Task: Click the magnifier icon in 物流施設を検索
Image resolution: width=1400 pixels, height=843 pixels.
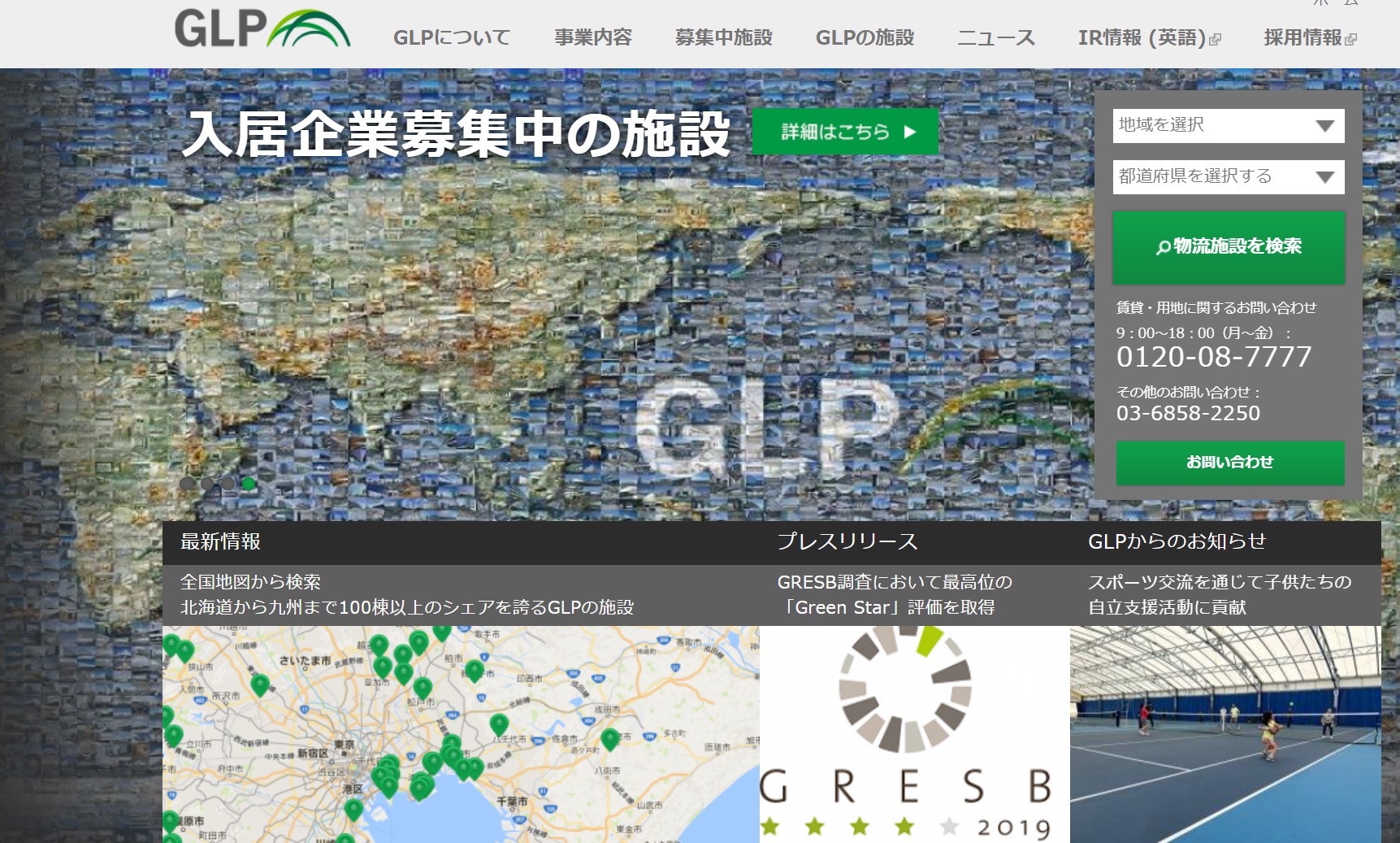Action: click(1164, 247)
